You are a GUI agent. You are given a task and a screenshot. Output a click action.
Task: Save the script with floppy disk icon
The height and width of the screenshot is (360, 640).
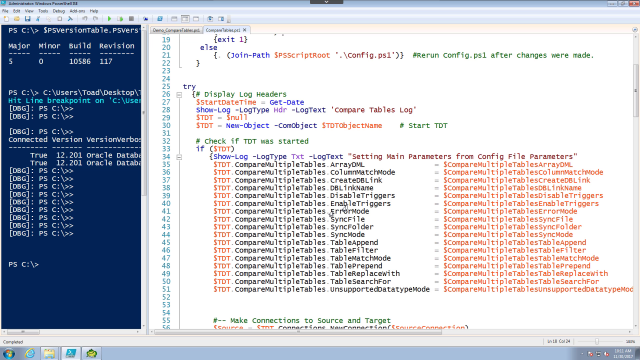[28, 19]
